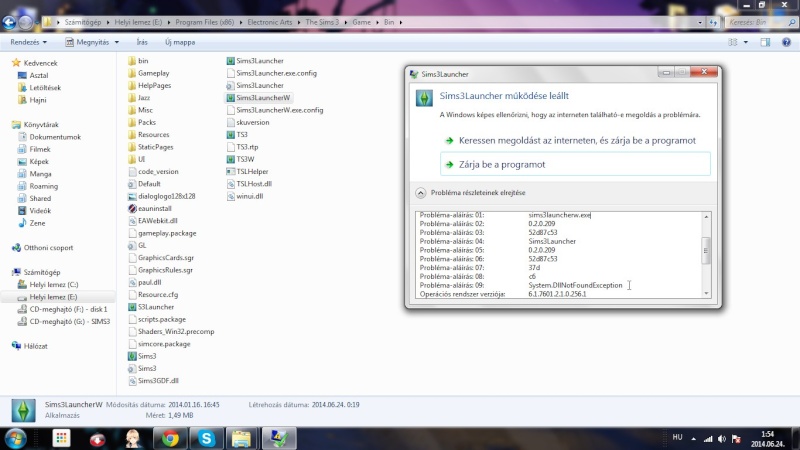
Task: Expand breadcrumb arrow after The Sims 3
Action: pos(346,22)
